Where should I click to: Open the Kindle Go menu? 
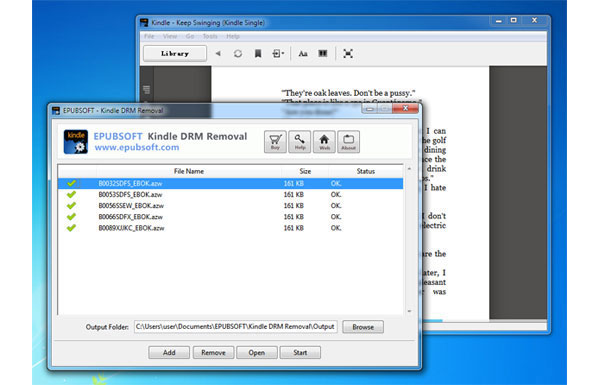click(x=190, y=36)
